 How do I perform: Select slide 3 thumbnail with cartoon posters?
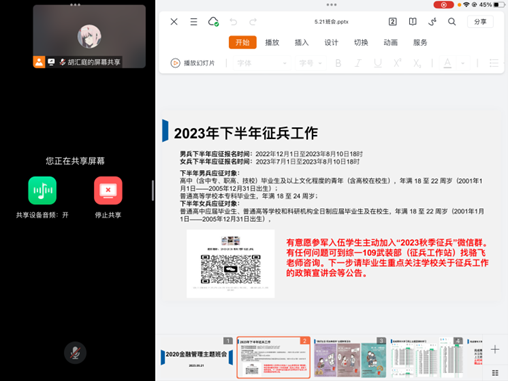click(350, 357)
